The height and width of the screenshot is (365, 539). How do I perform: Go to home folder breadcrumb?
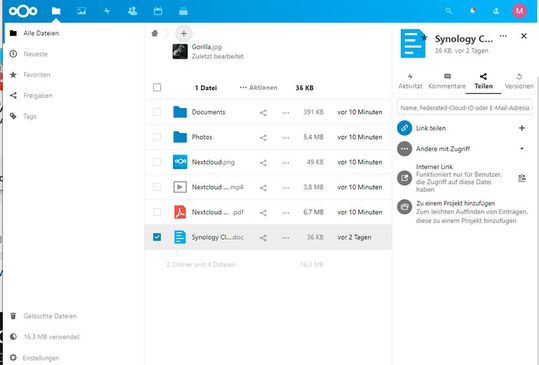(155, 33)
